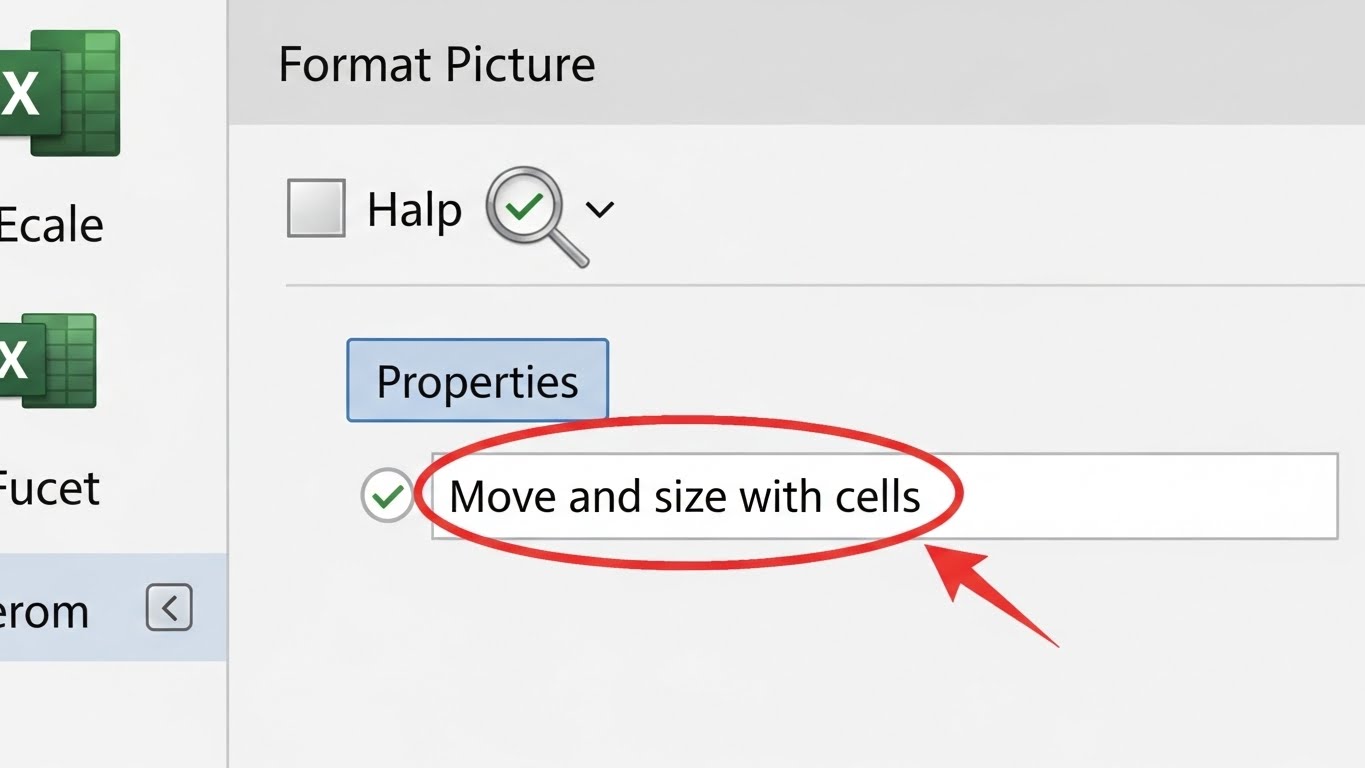Image resolution: width=1365 pixels, height=768 pixels.
Task: Tick the Halp checkbox
Action: pyautogui.click(x=316, y=208)
